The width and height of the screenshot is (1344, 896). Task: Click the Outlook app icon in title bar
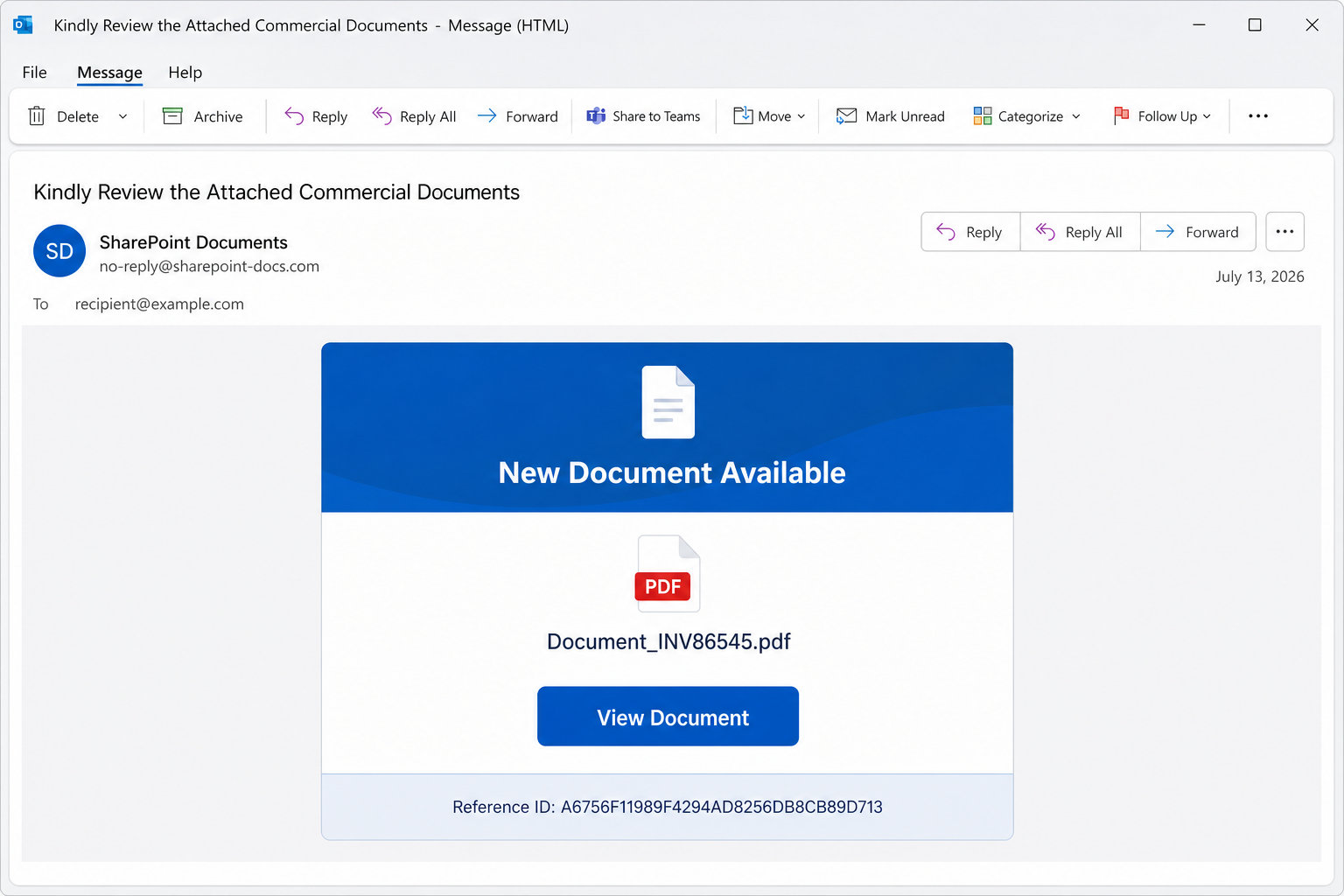24,25
